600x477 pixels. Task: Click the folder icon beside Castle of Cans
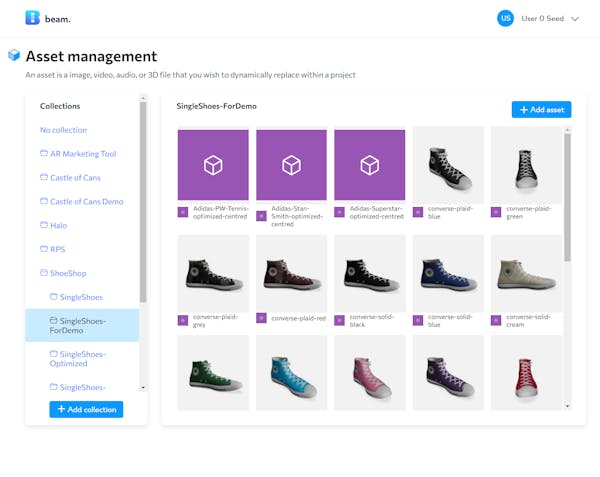44,177
